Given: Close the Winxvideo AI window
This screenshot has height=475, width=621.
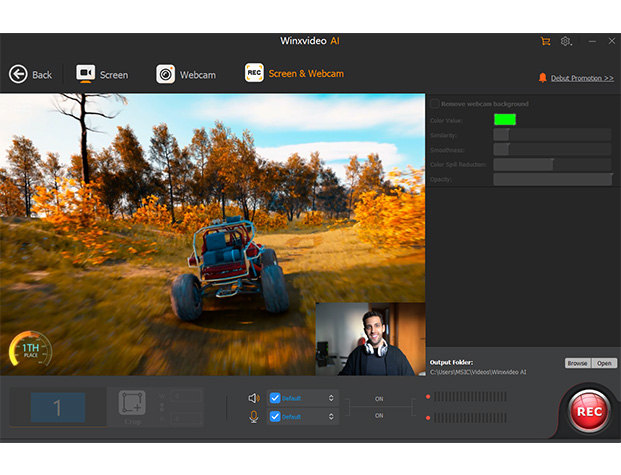Looking at the screenshot, I should [x=611, y=41].
